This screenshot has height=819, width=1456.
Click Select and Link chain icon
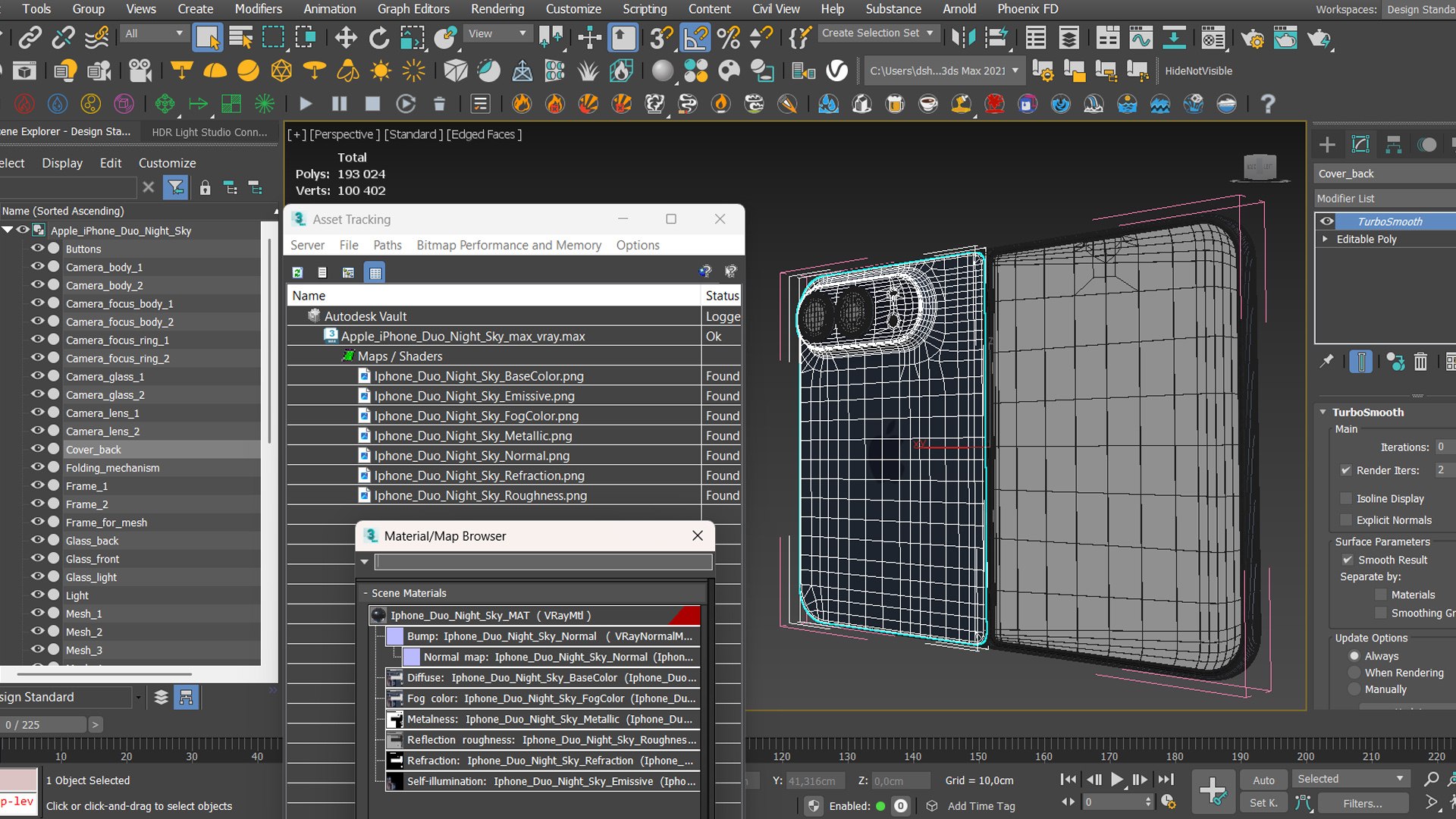point(30,37)
